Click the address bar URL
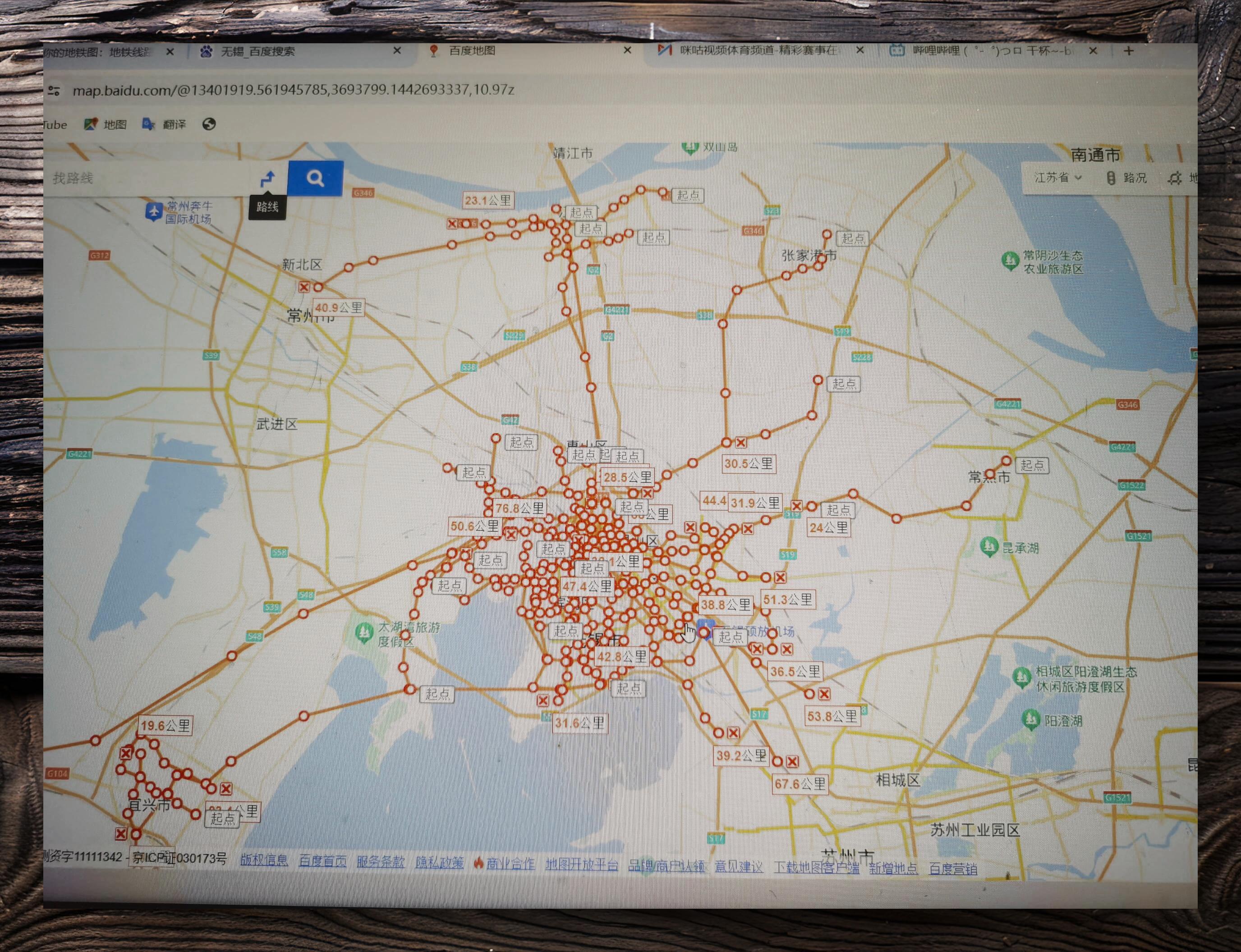 point(294,90)
